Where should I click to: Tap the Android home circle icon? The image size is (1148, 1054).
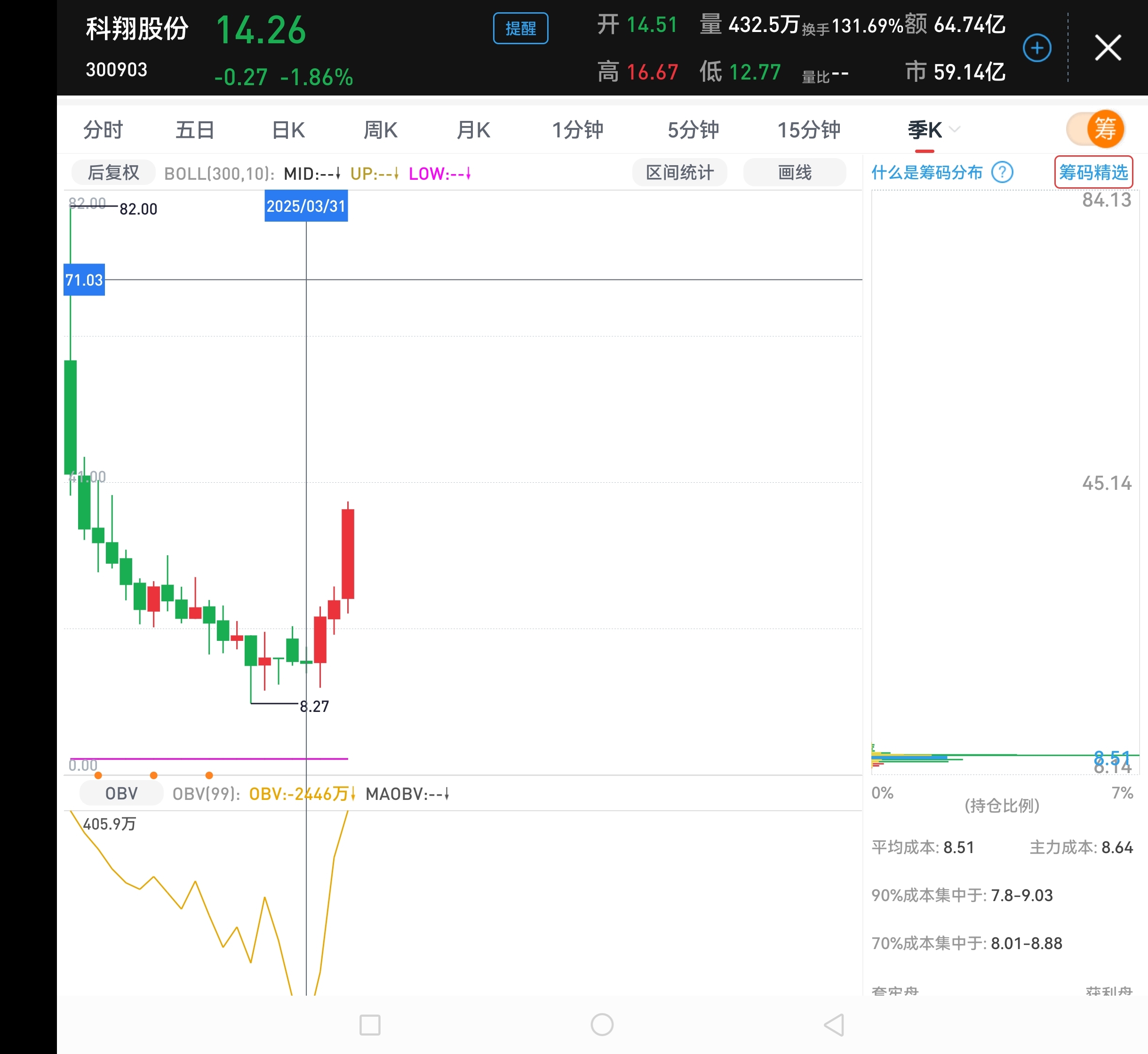[602, 1025]
